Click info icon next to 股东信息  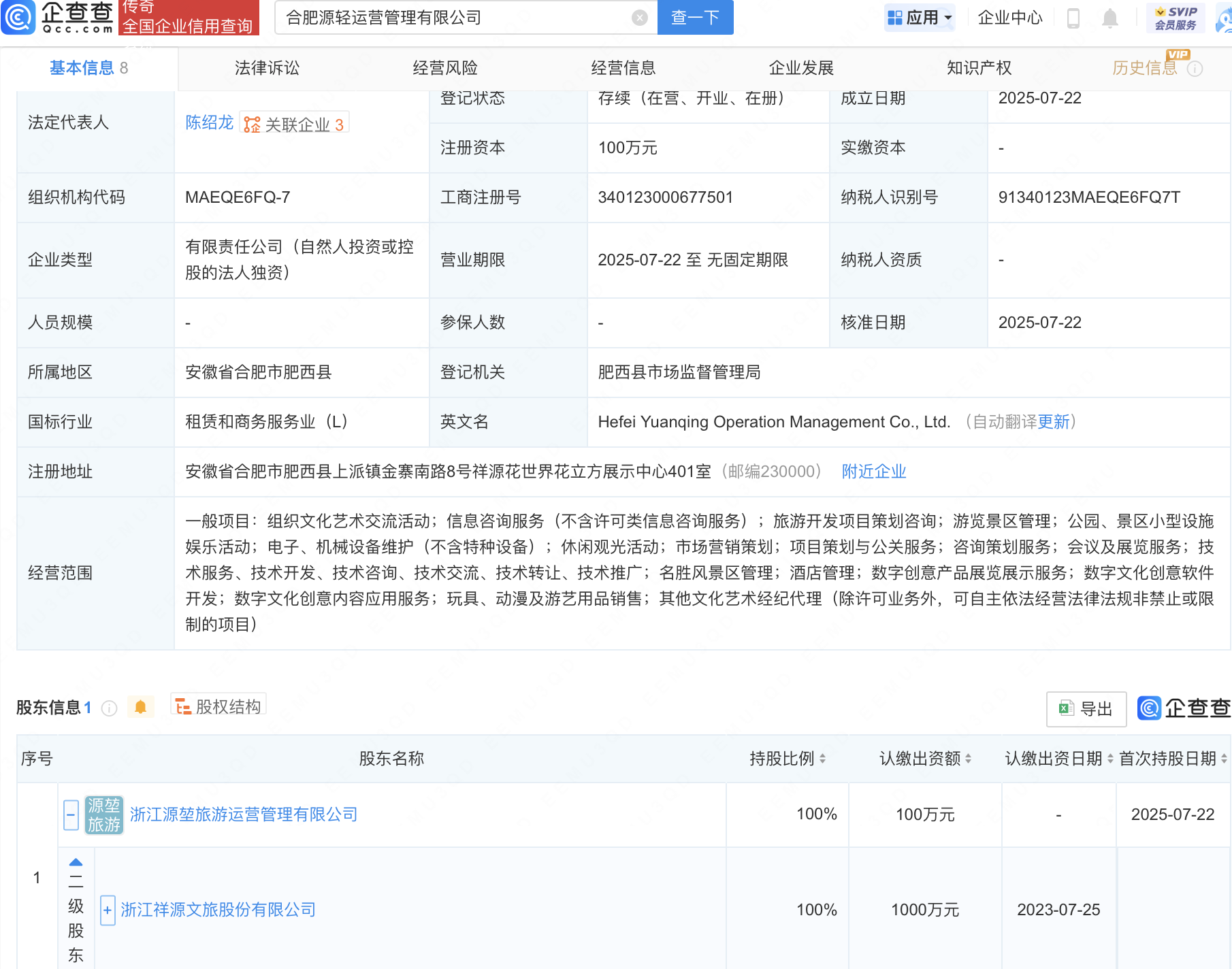[109, 708]
